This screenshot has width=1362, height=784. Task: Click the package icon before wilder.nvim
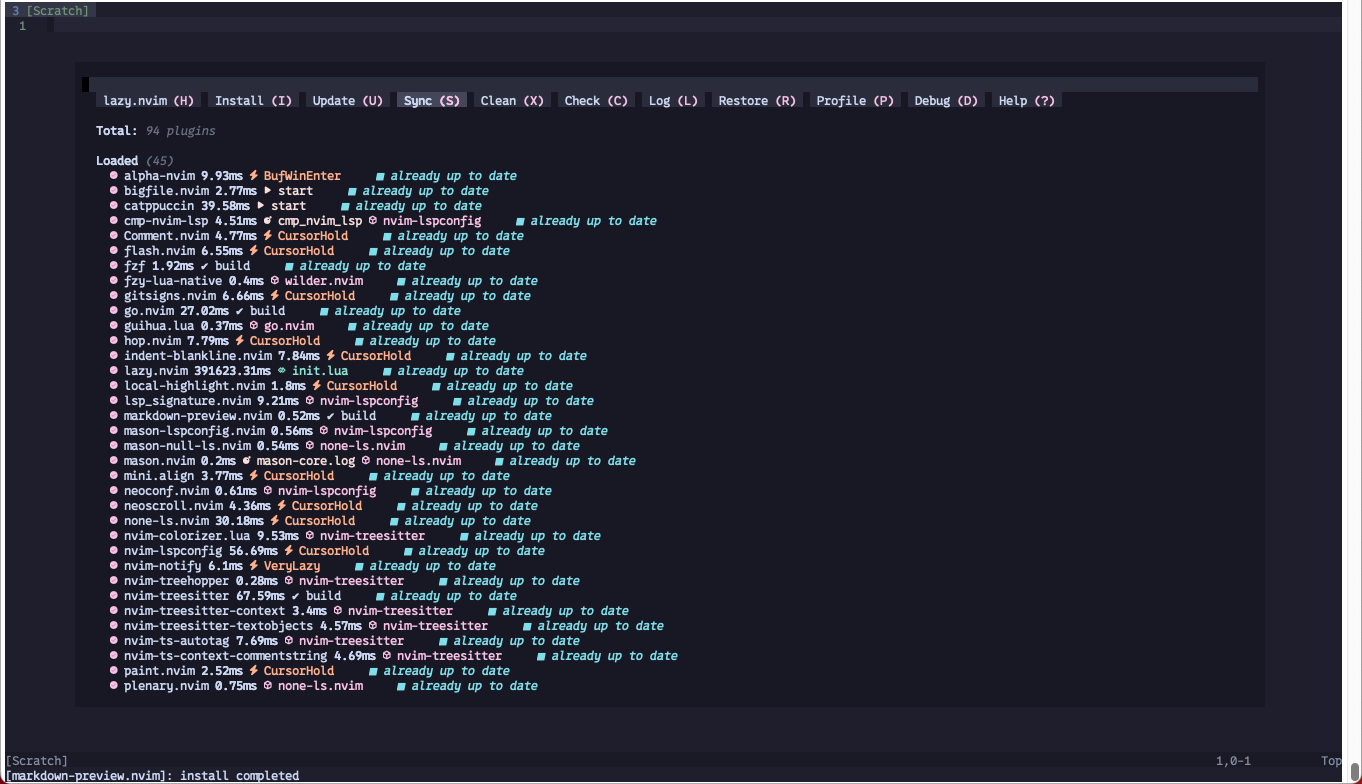275,281
